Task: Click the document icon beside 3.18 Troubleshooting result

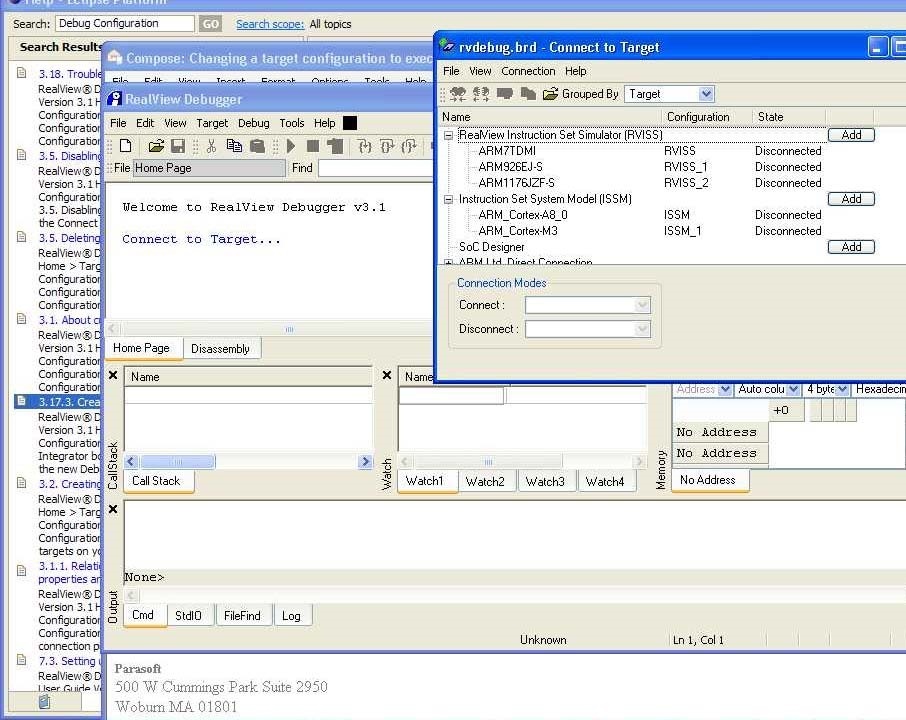Action: [22, 73]
